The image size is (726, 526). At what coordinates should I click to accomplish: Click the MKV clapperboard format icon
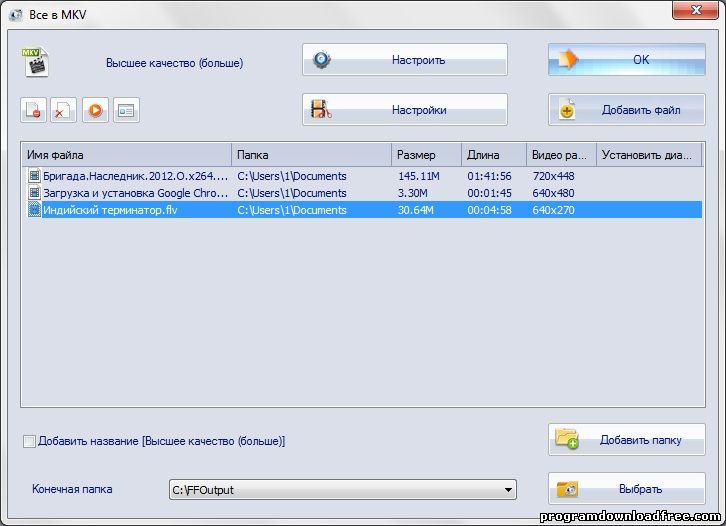click(35, 62)
